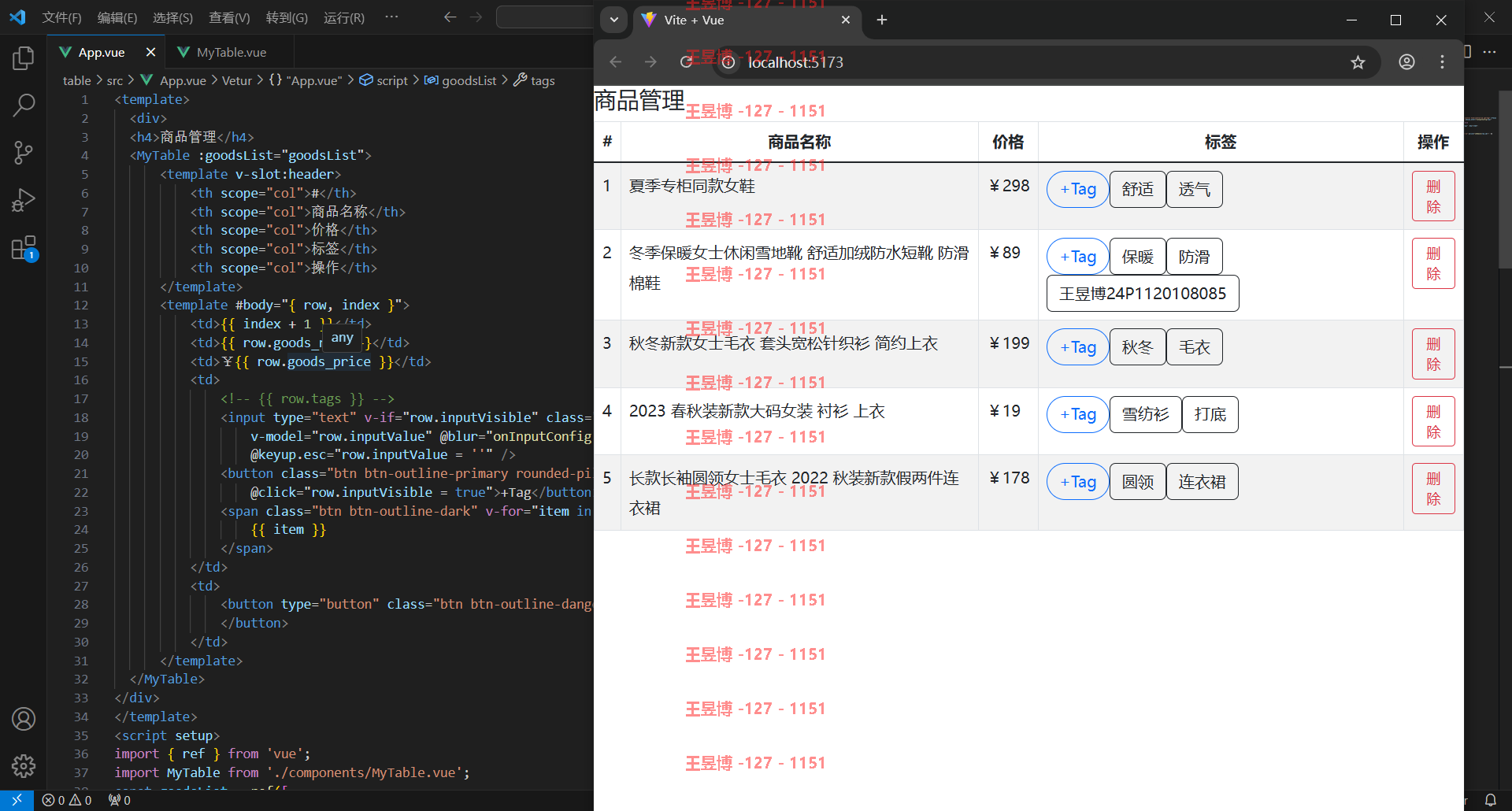1512x811 pixels.
Task: Open VS Code notifications bell
Action: click(x=1490, y=800)
